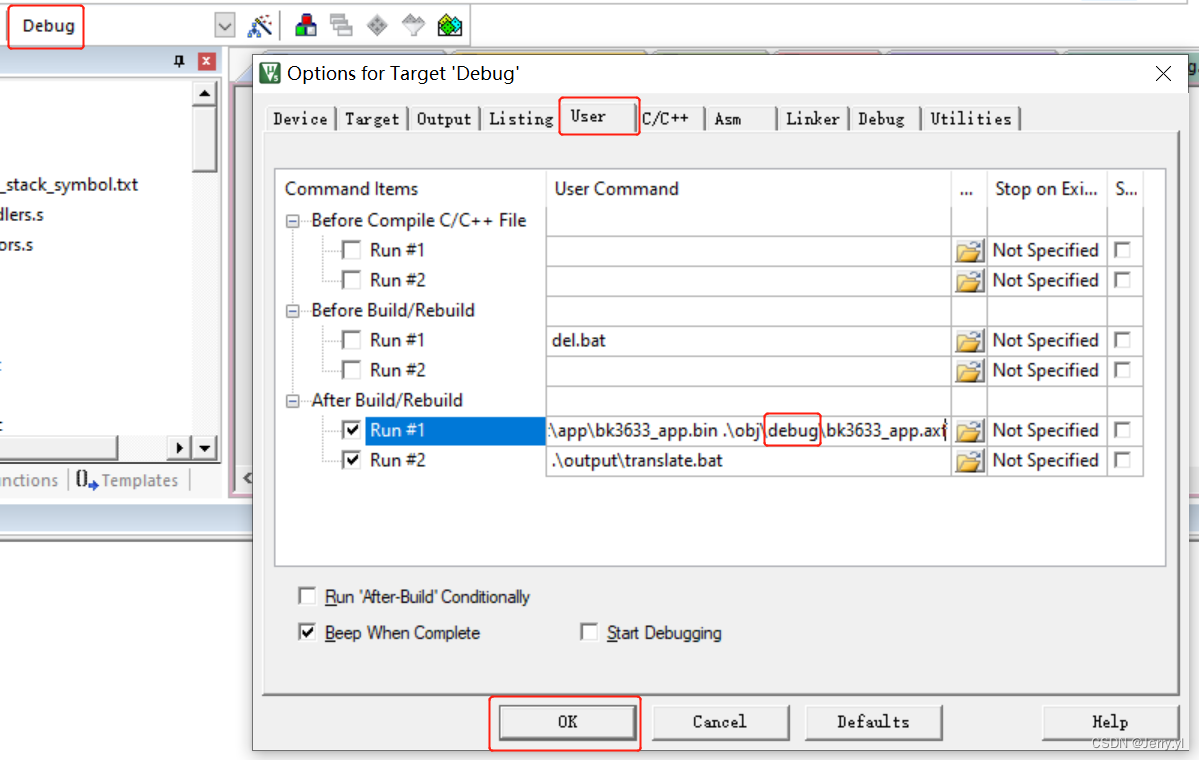This screenshot has width=1199, height=760.
Task: Open Options for Target magic wand icon
Action: pos(260,26)
